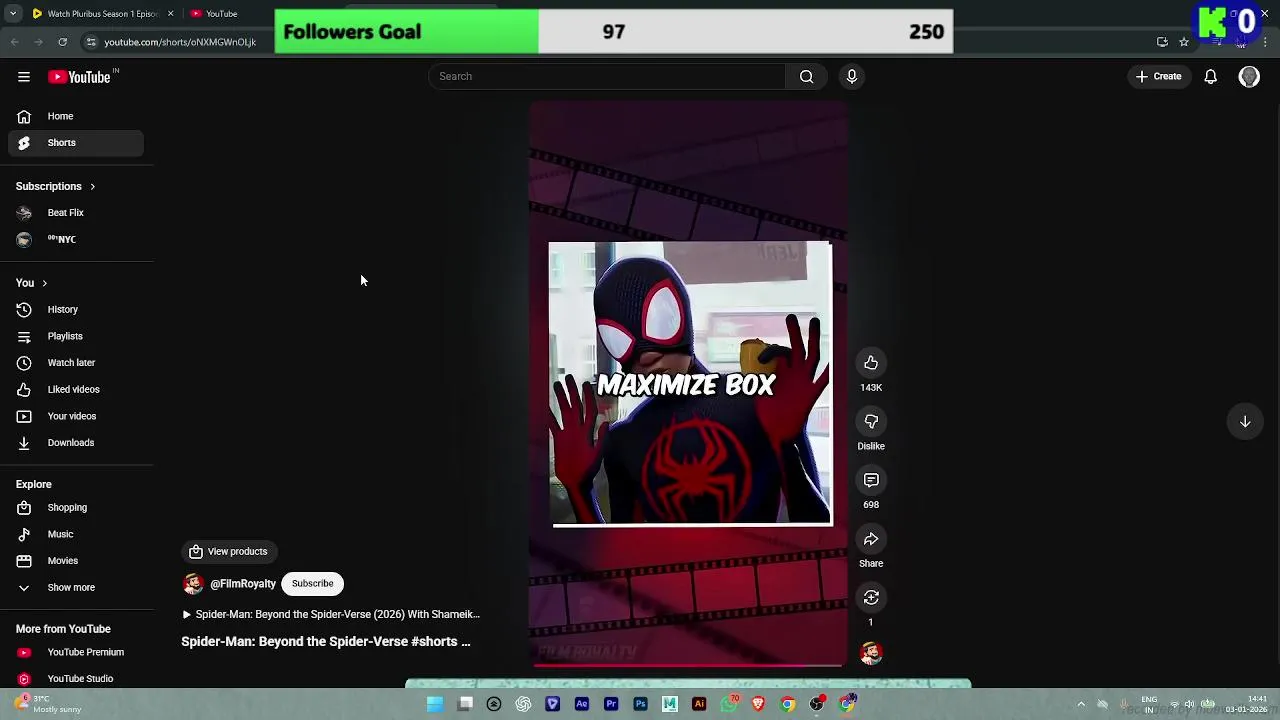Click the address bar URL
1280x720 pixels.
coord(180,42)
